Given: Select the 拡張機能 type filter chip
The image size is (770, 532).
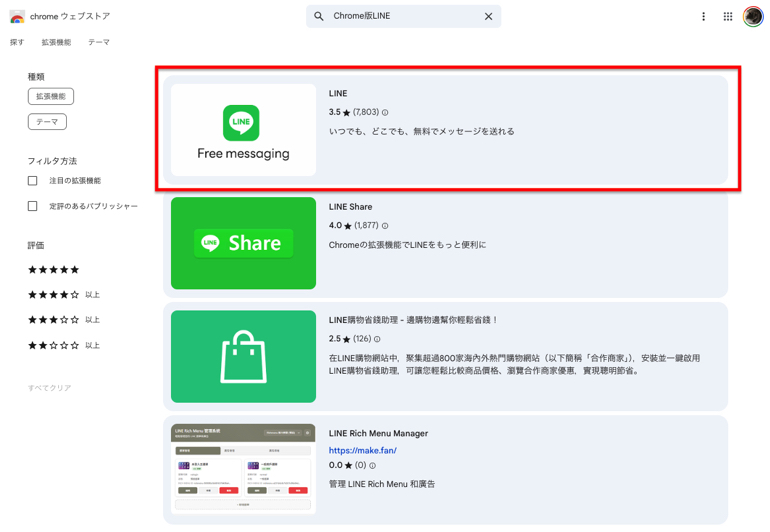Looking at the screenshot, I should tap(51, 97).
